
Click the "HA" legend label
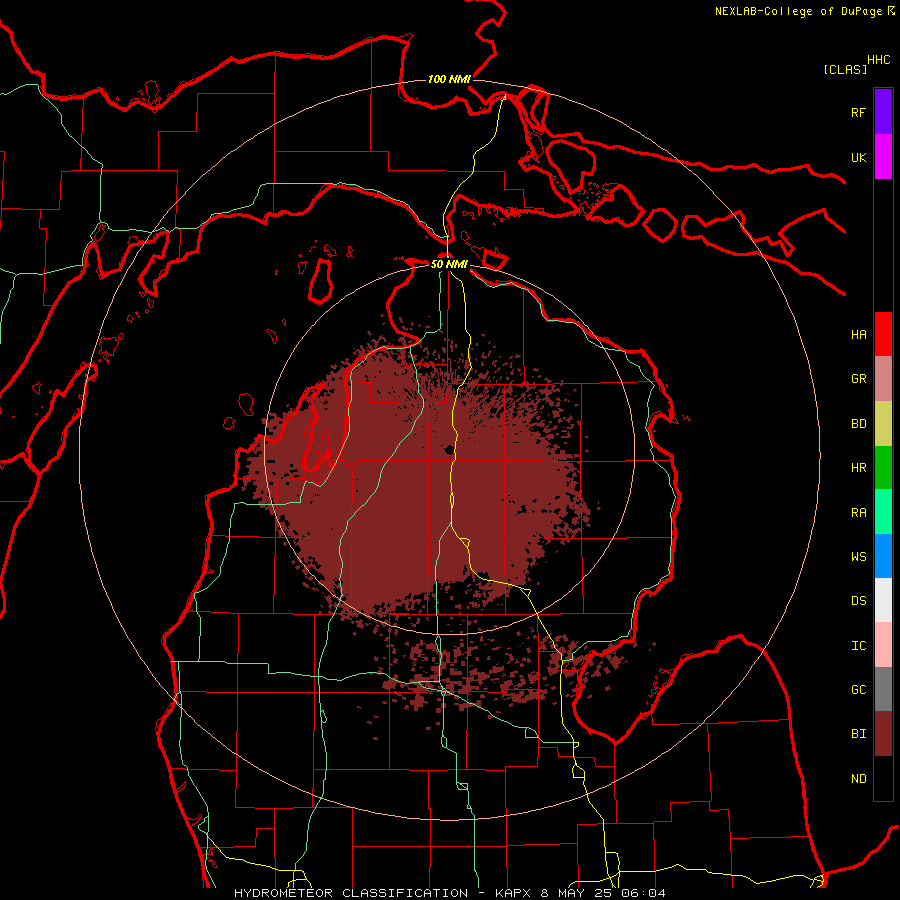pyautogui.click(x=858, y=335)
